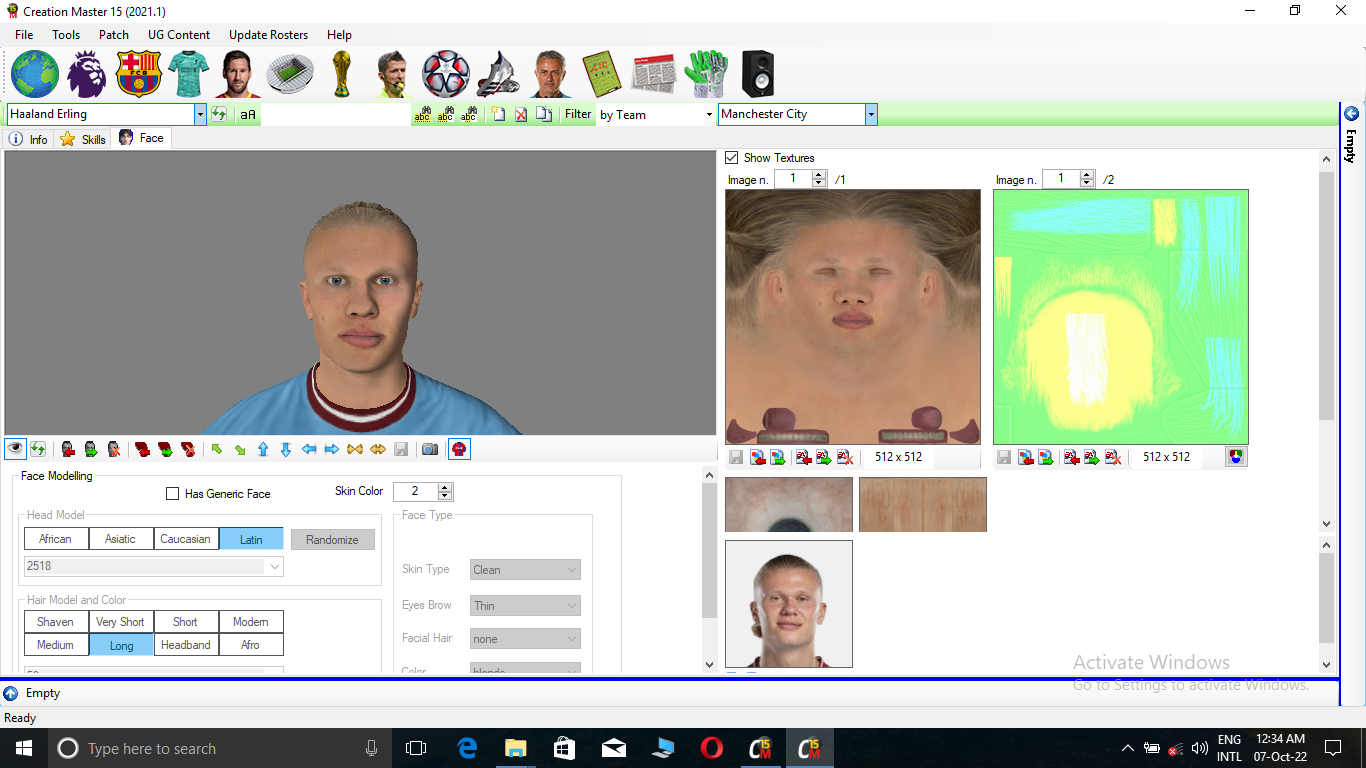Open the Manchester City team dropdown
The image size is (1366, 768).
871,115
